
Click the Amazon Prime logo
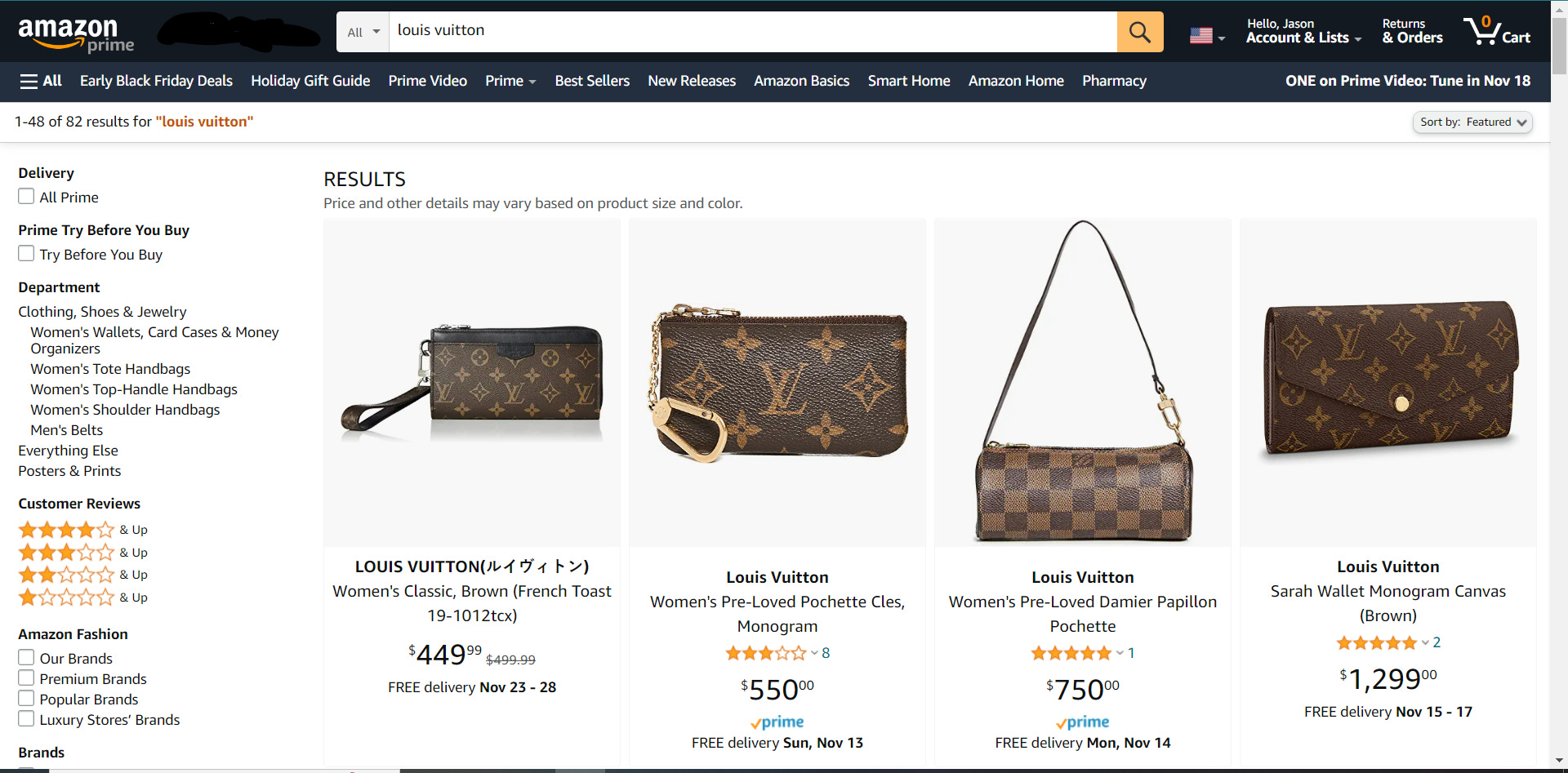point(76,35)
